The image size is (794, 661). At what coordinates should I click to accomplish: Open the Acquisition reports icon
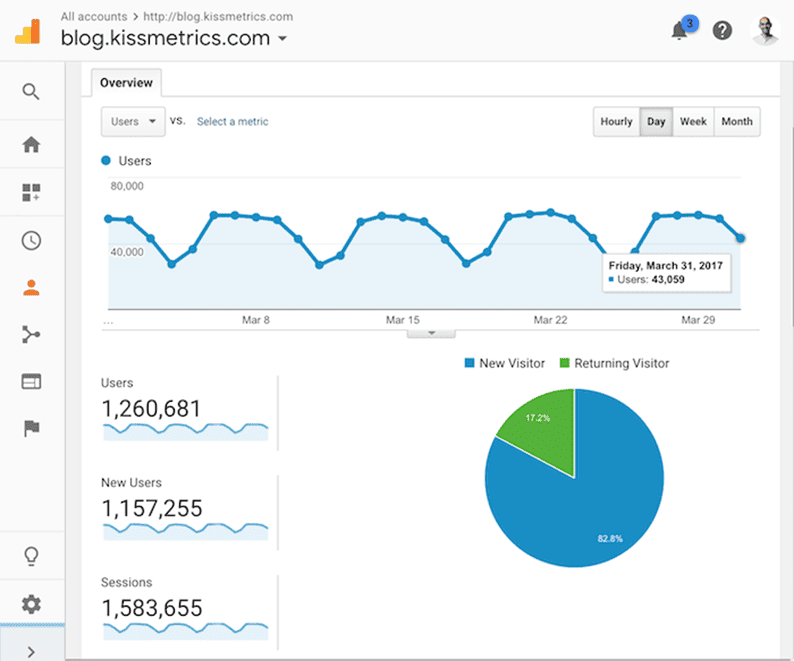click(31, 335)
